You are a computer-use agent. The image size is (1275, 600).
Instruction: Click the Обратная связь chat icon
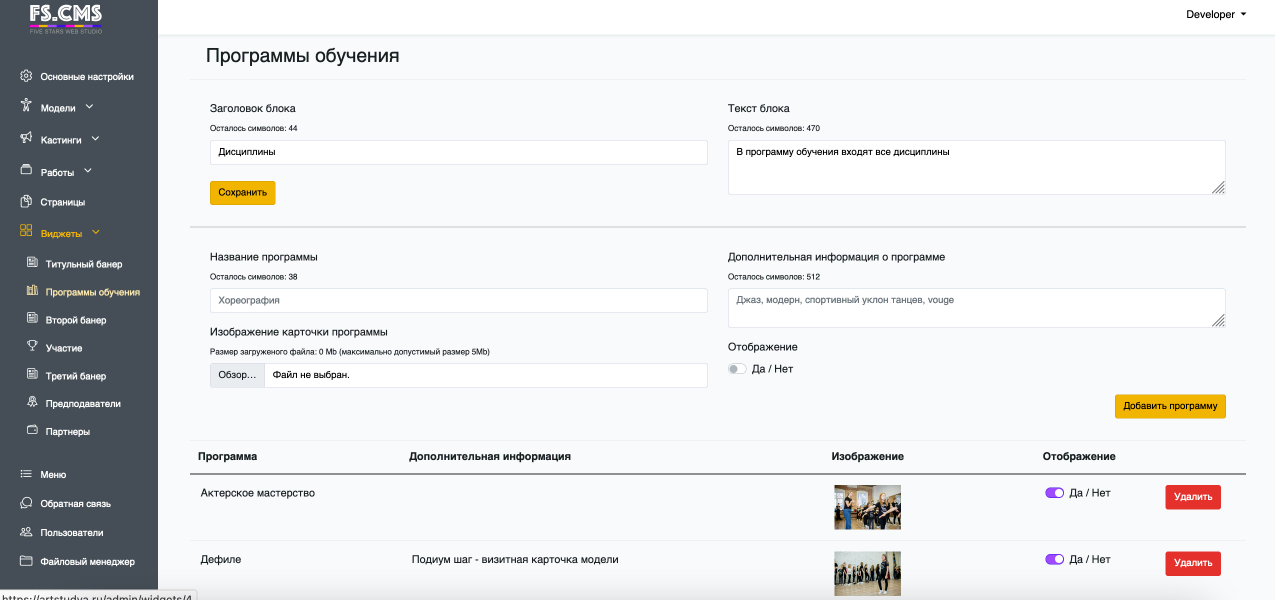pyautogui.click(x=26, y=503)
